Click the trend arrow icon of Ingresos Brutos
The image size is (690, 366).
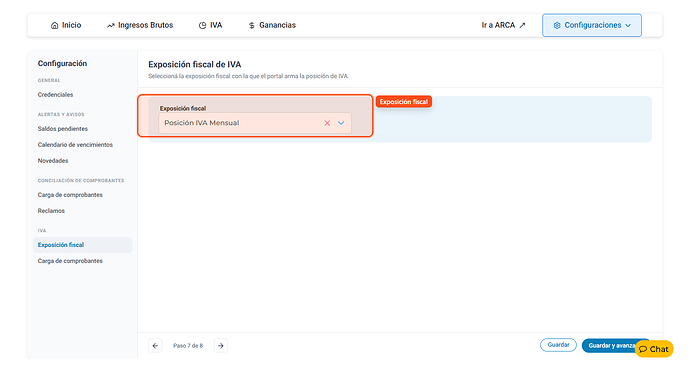tap(110, 26)
